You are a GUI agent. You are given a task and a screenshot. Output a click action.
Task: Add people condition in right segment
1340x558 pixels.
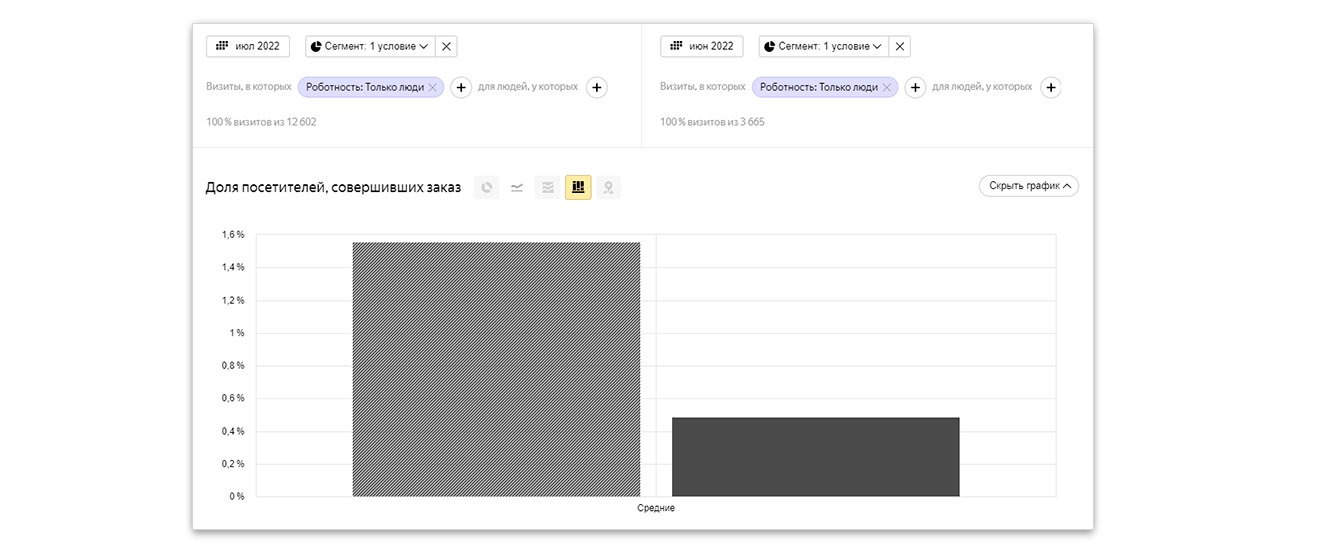(x=1050, y=88)
